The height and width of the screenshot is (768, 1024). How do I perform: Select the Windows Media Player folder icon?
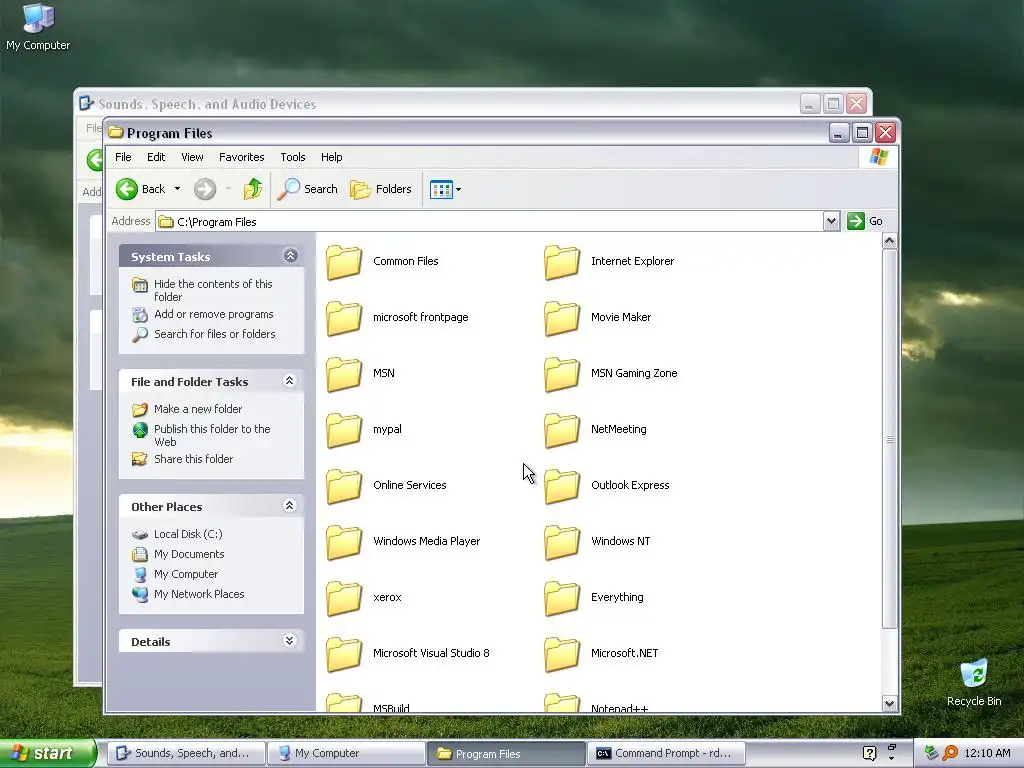coord(344,542)
